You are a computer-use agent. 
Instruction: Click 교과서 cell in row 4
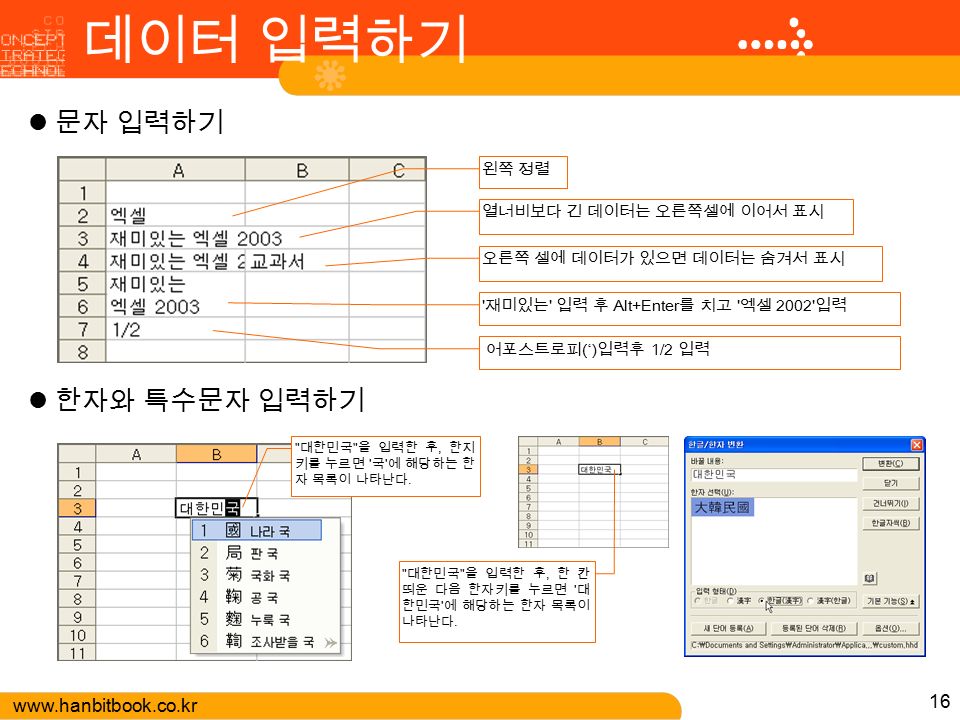coord(297,261)
